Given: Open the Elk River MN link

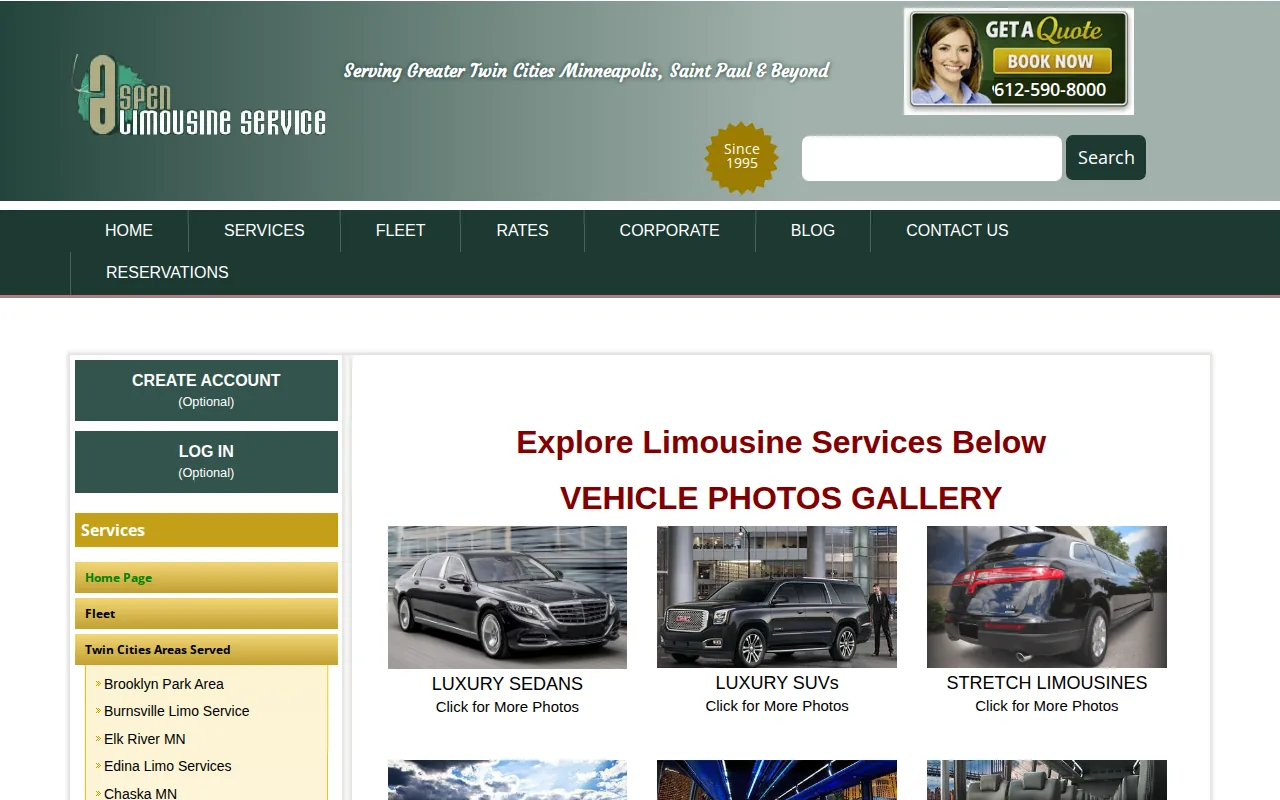Looking at the screenshot, I should [145, 739].
